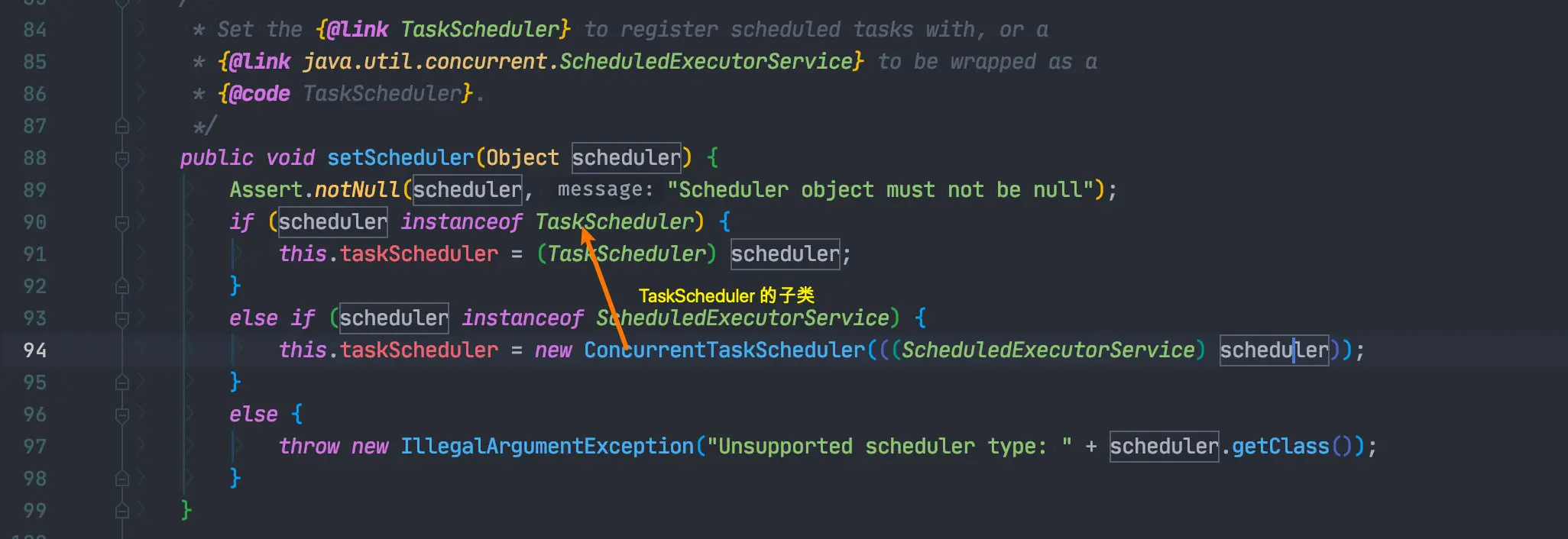Click line number 94 in the gutter

35,350
